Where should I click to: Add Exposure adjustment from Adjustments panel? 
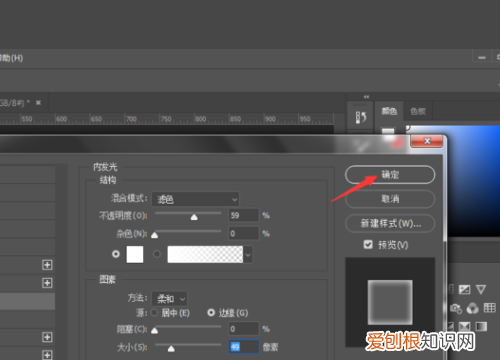[464, 289]
